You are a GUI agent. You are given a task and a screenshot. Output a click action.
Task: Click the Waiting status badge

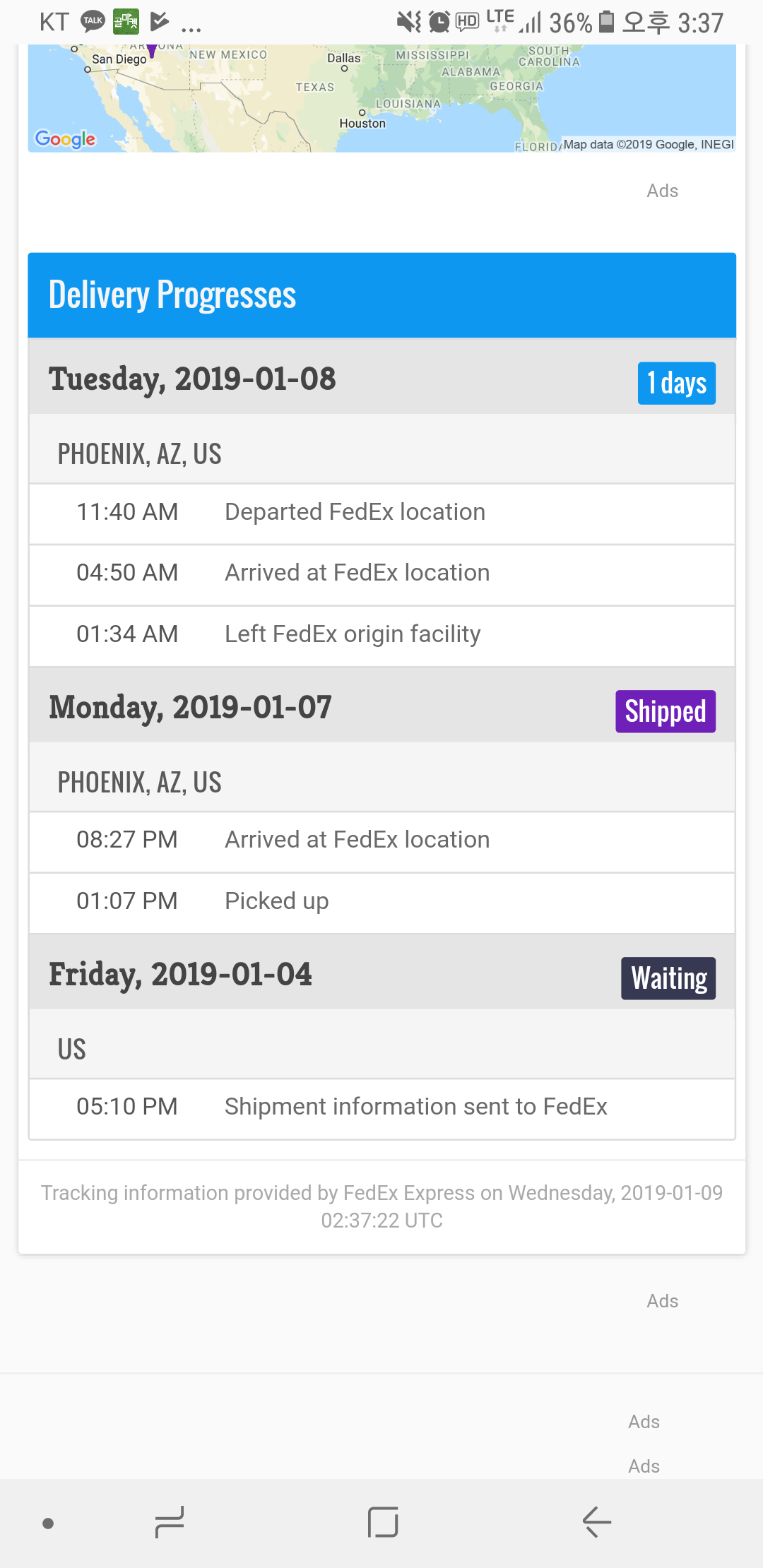pos(668,978)
